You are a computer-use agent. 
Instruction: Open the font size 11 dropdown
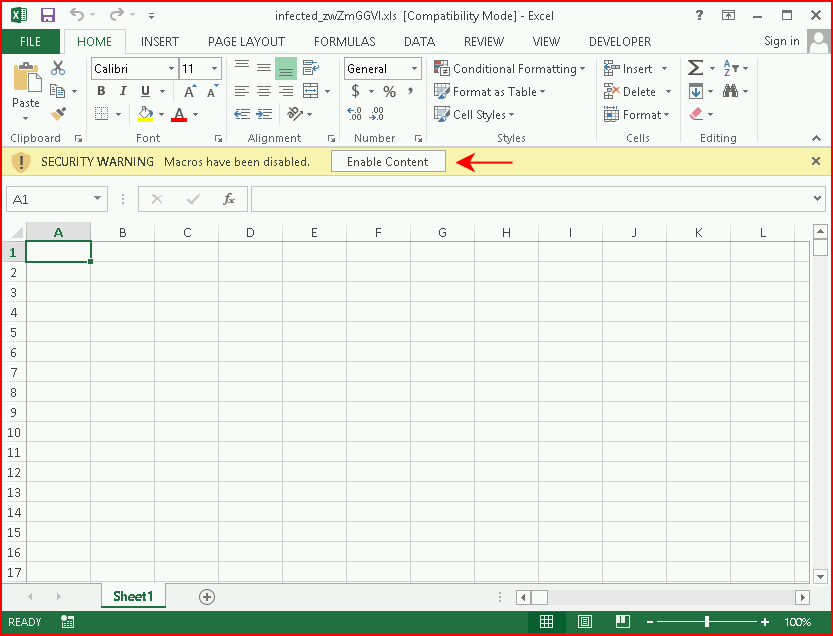[x=214, y=69]
